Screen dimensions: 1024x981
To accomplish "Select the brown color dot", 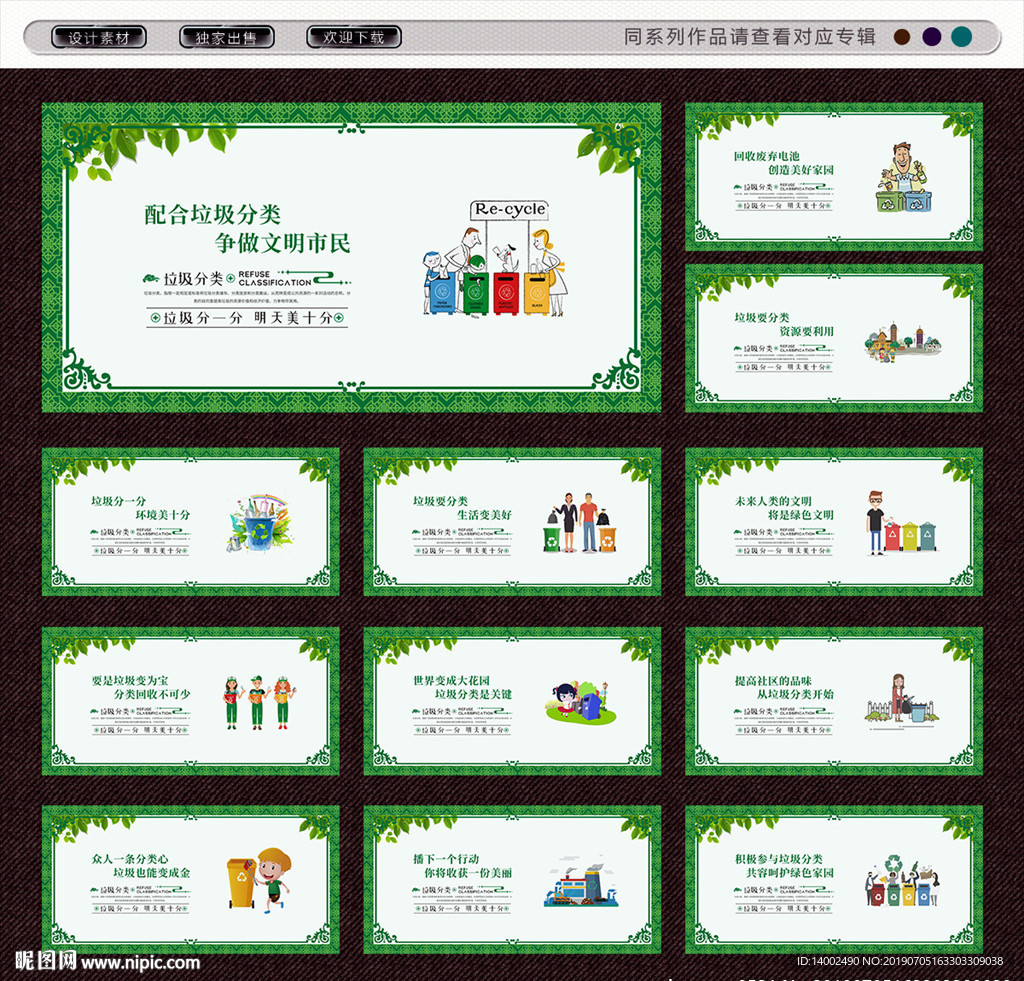I will tap(902, 38).
